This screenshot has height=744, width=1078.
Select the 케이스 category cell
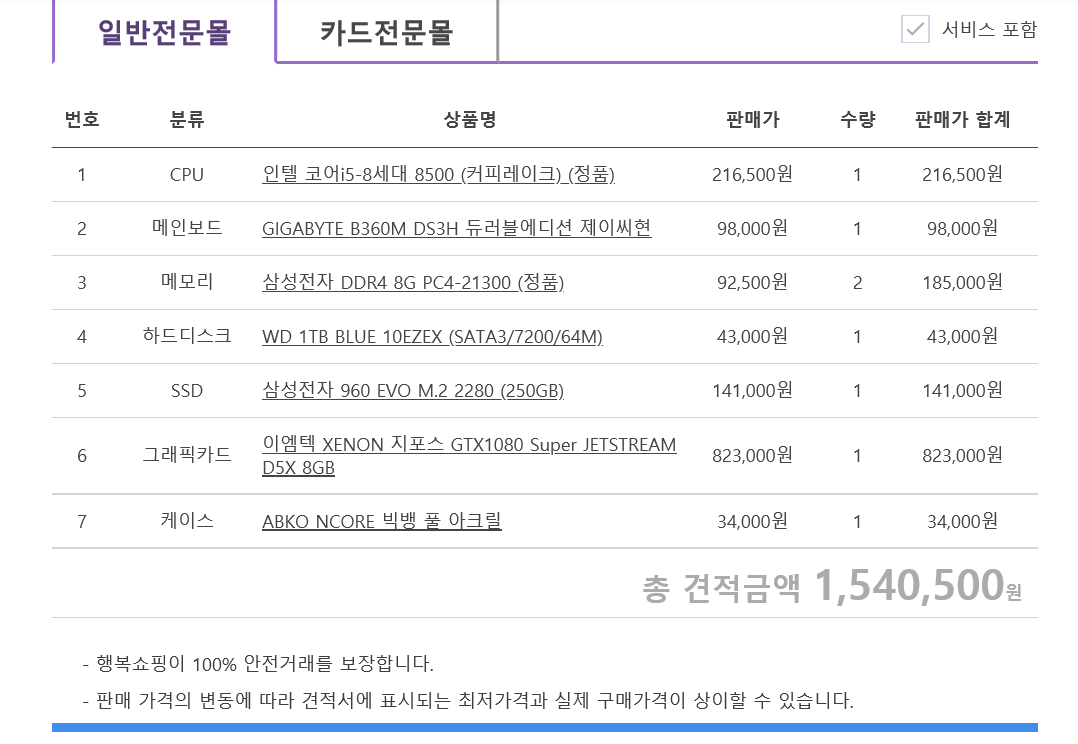(x=186, y=521)
